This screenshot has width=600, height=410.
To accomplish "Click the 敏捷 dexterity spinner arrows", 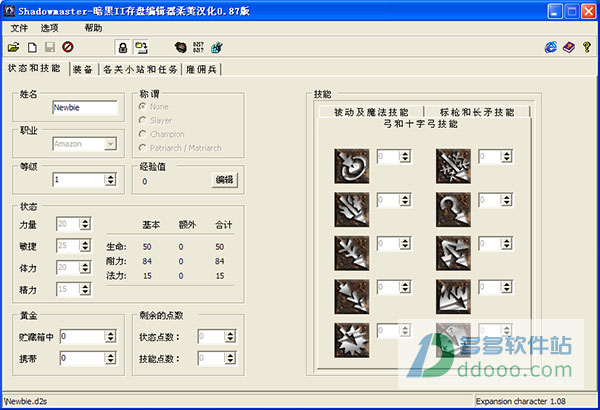I will click(x=85, y=246).
